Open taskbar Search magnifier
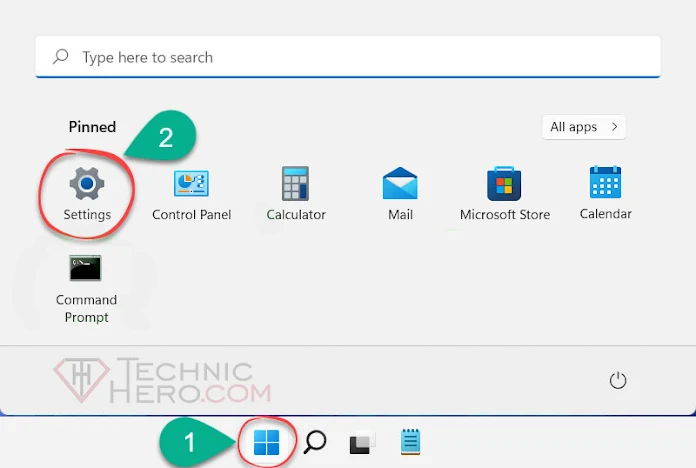 [x=315, y=442]
